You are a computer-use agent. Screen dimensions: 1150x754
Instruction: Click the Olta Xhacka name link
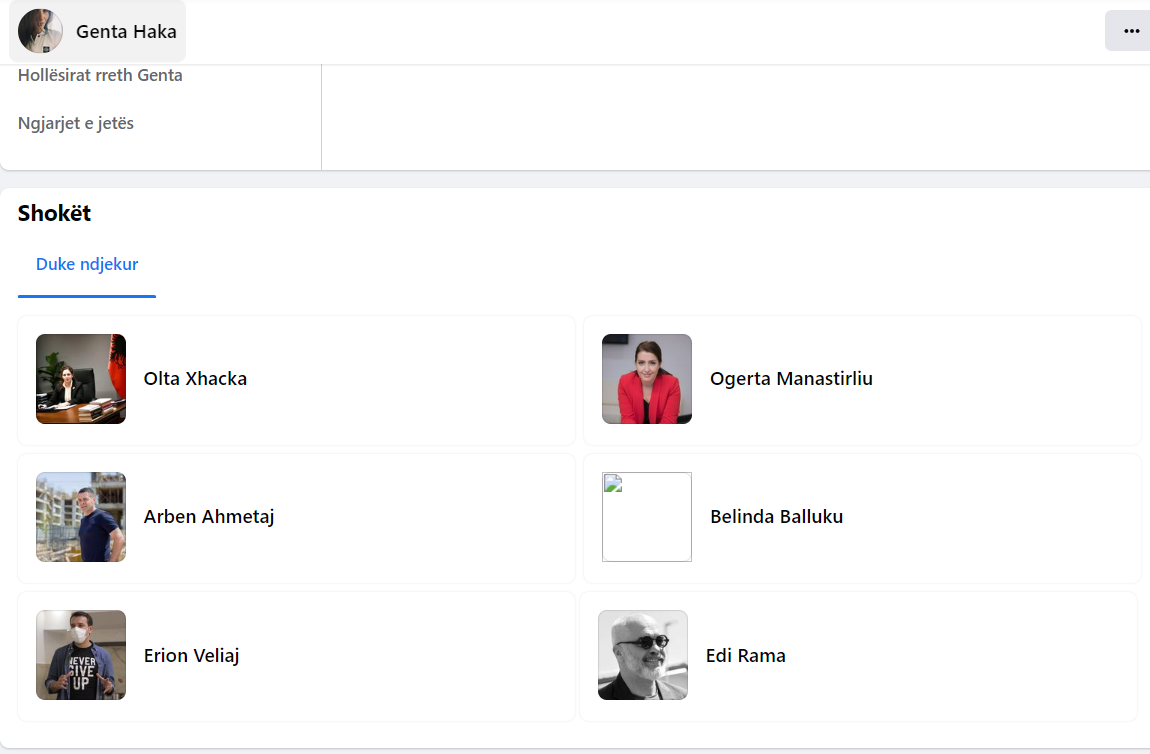point(195,379)
